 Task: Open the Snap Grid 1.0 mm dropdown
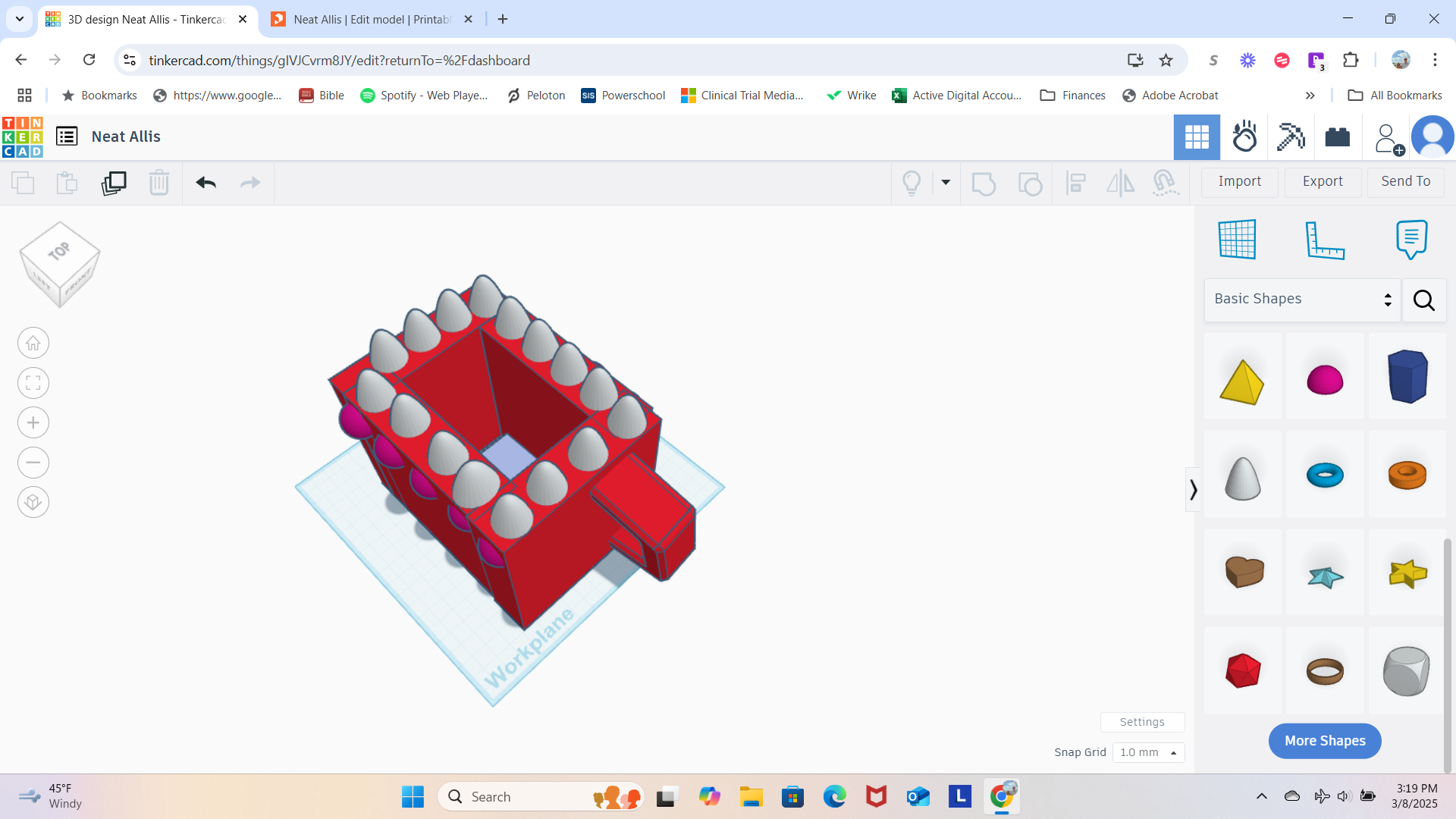point(1148,752)
